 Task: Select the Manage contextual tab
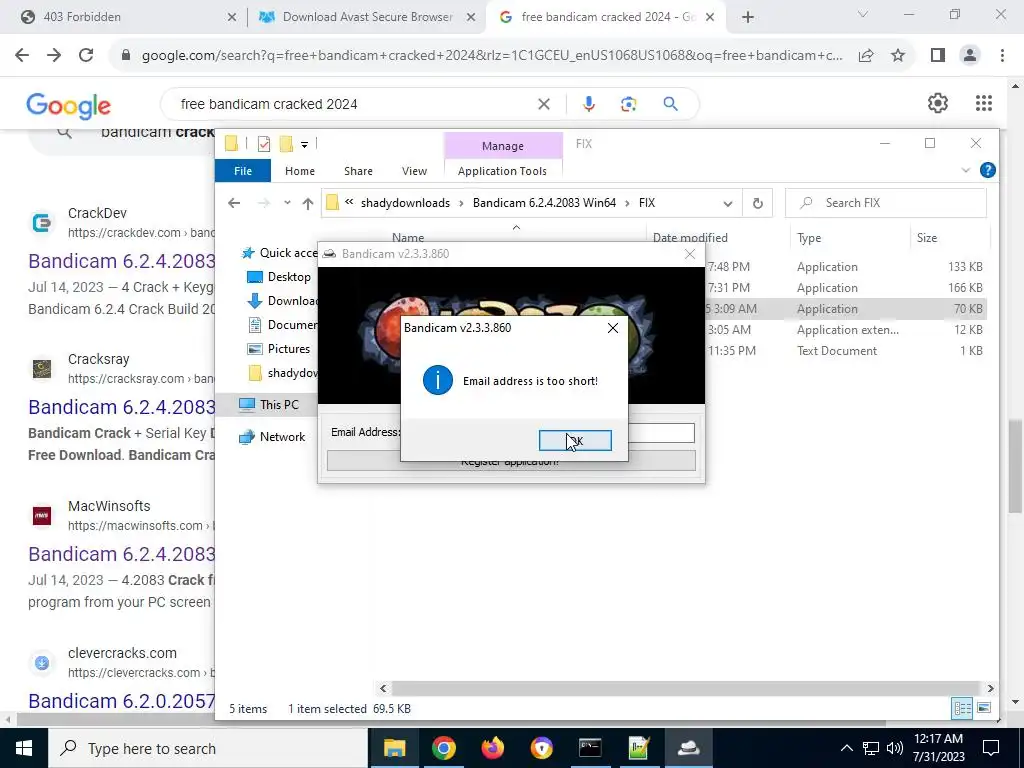503,146
